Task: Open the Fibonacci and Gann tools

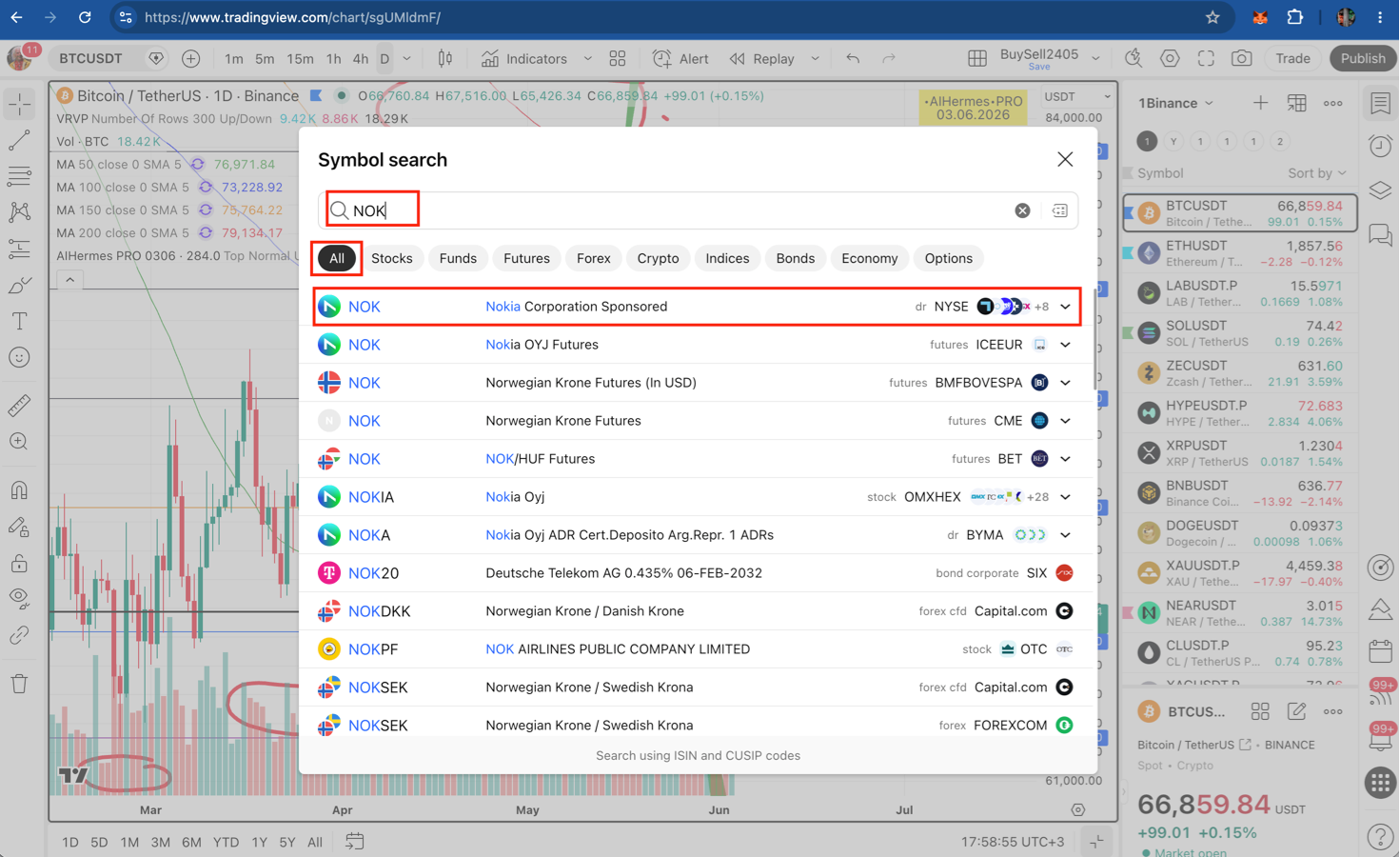Action: tap(19, 176)
